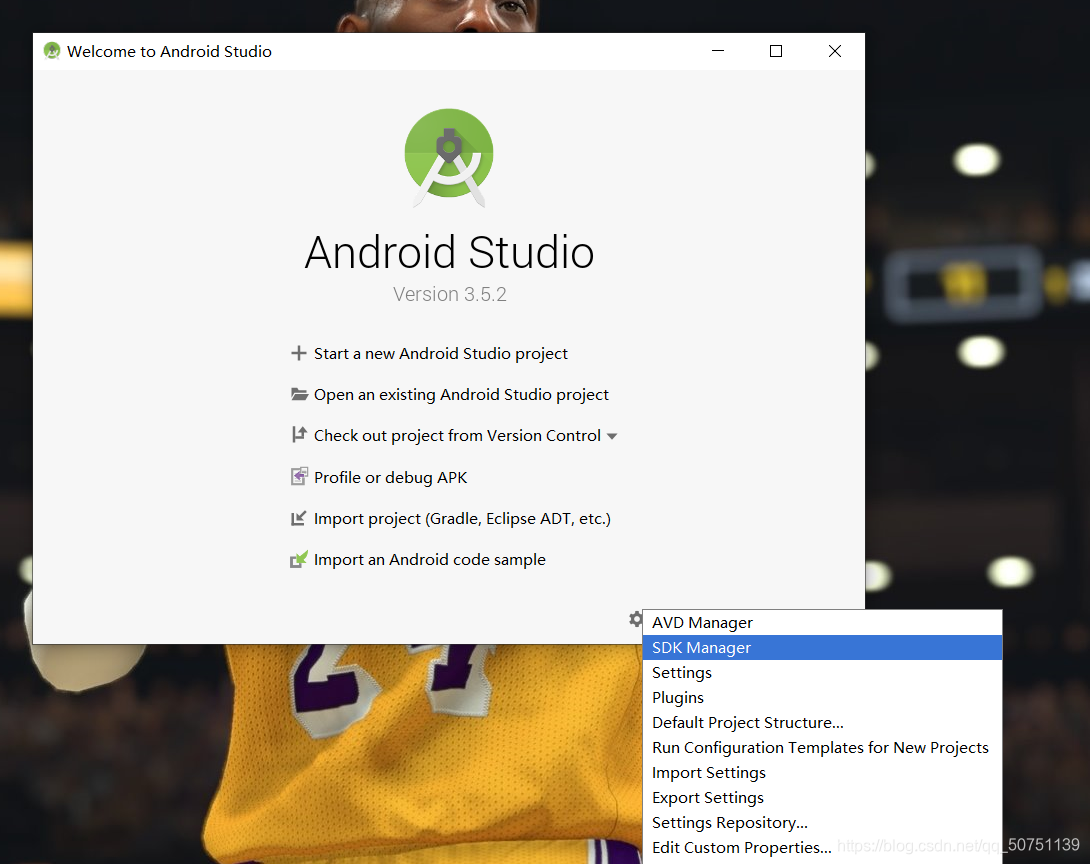Select Run Configuration Templates for New Projects
This screenshot has width=1090, height=864.
tap(822, 748)
